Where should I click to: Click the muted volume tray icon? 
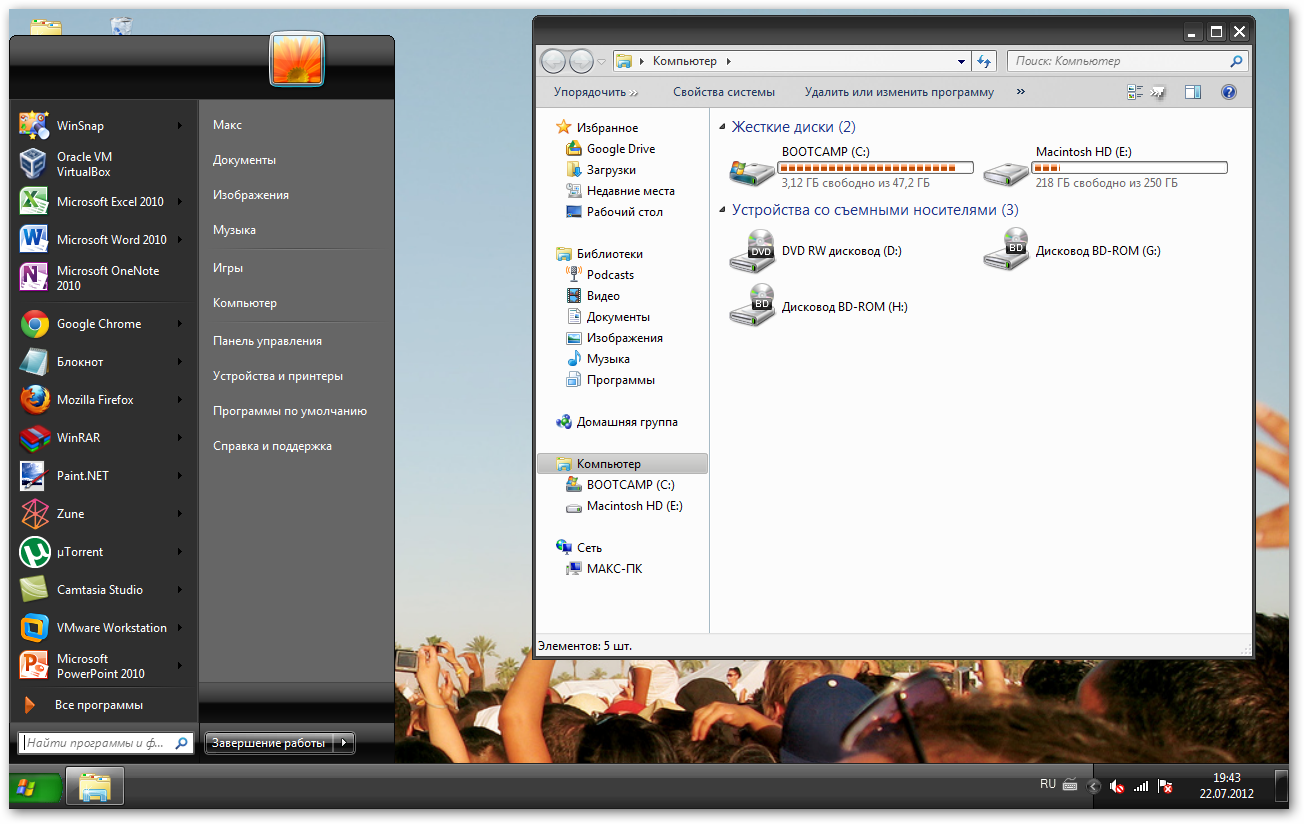point(1117,787)
